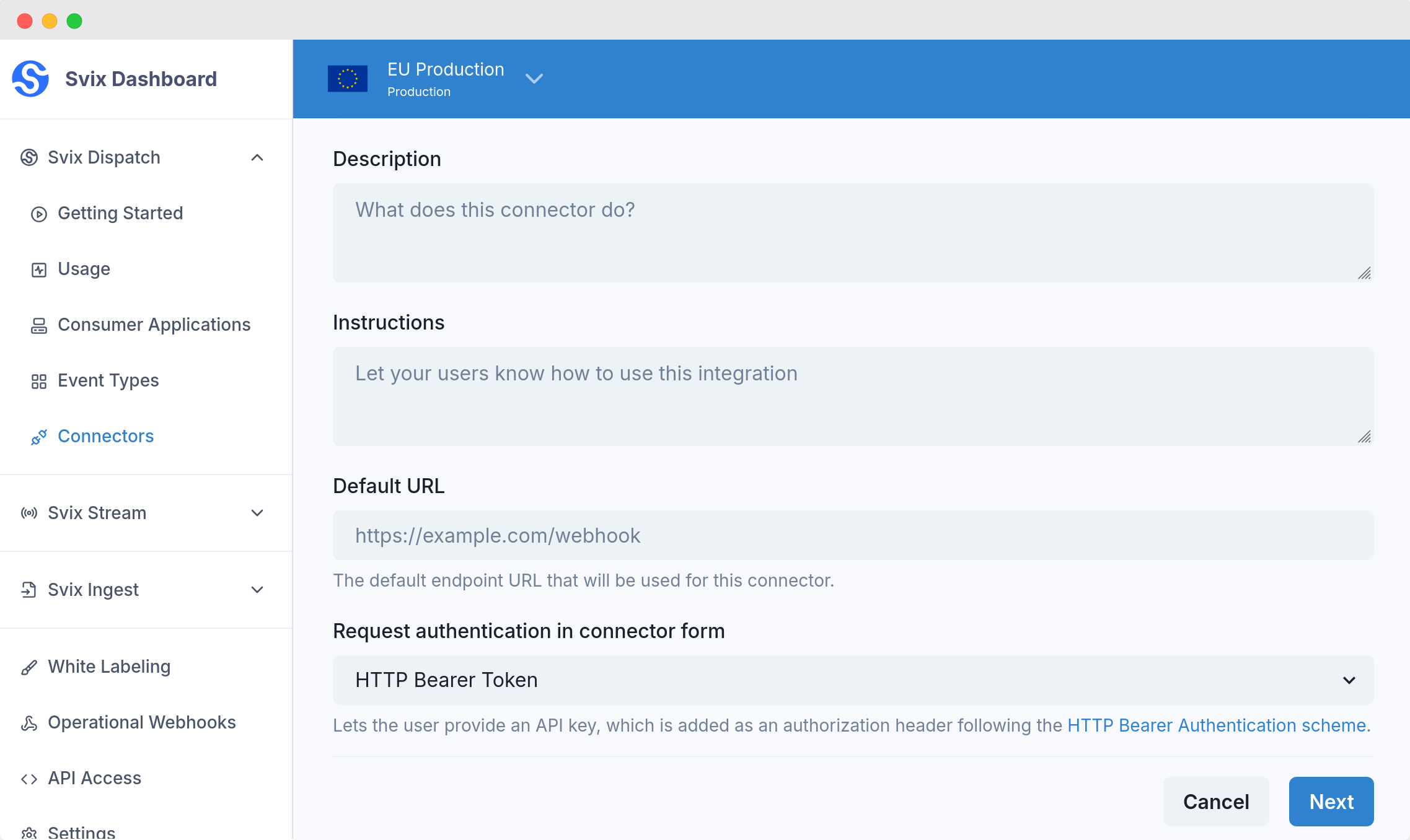The image size is (1410, 840).
Task: Click the Svix logo icon
Action: [30, 79]
